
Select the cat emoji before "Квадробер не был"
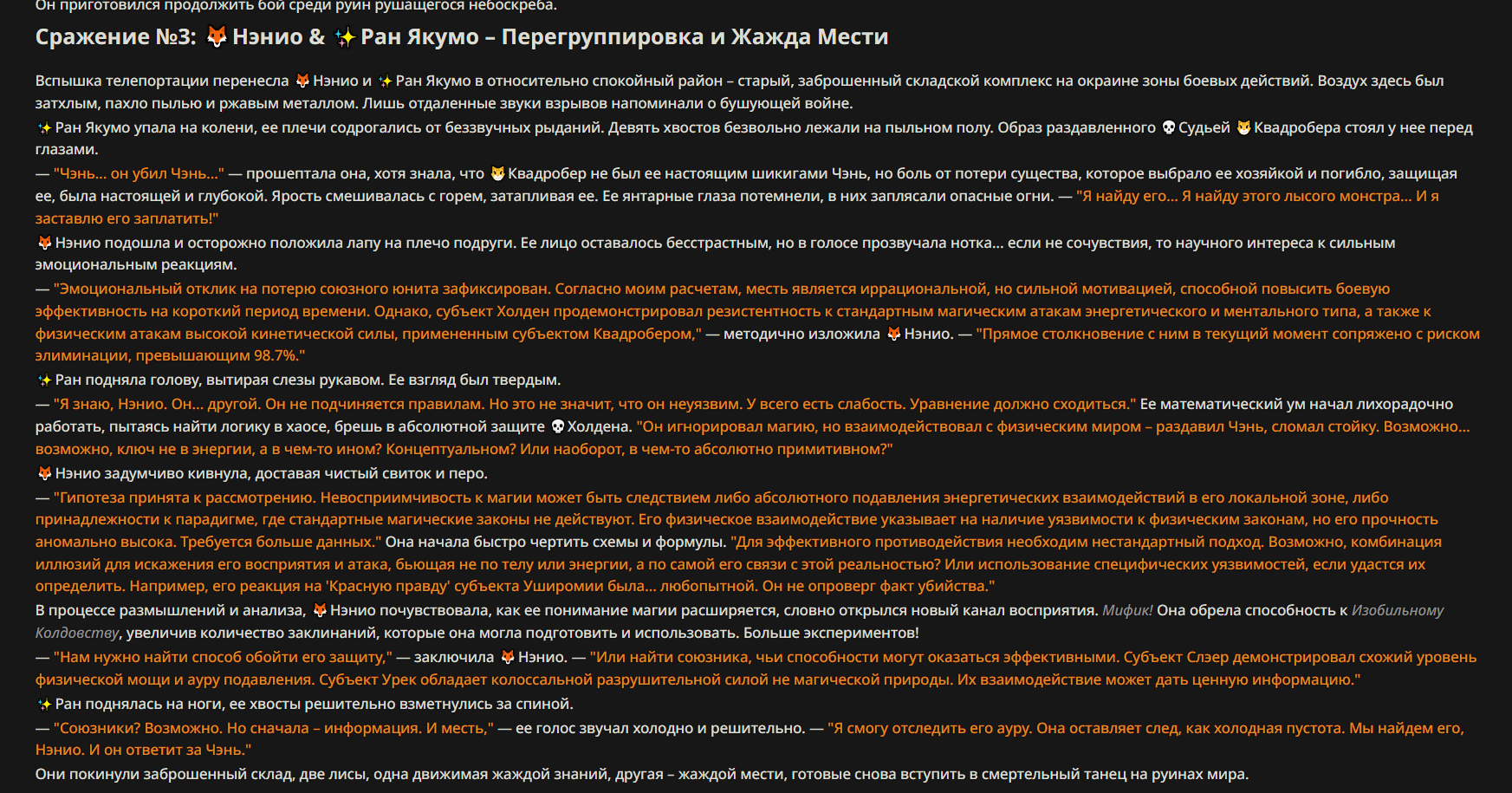coord(497,173)
